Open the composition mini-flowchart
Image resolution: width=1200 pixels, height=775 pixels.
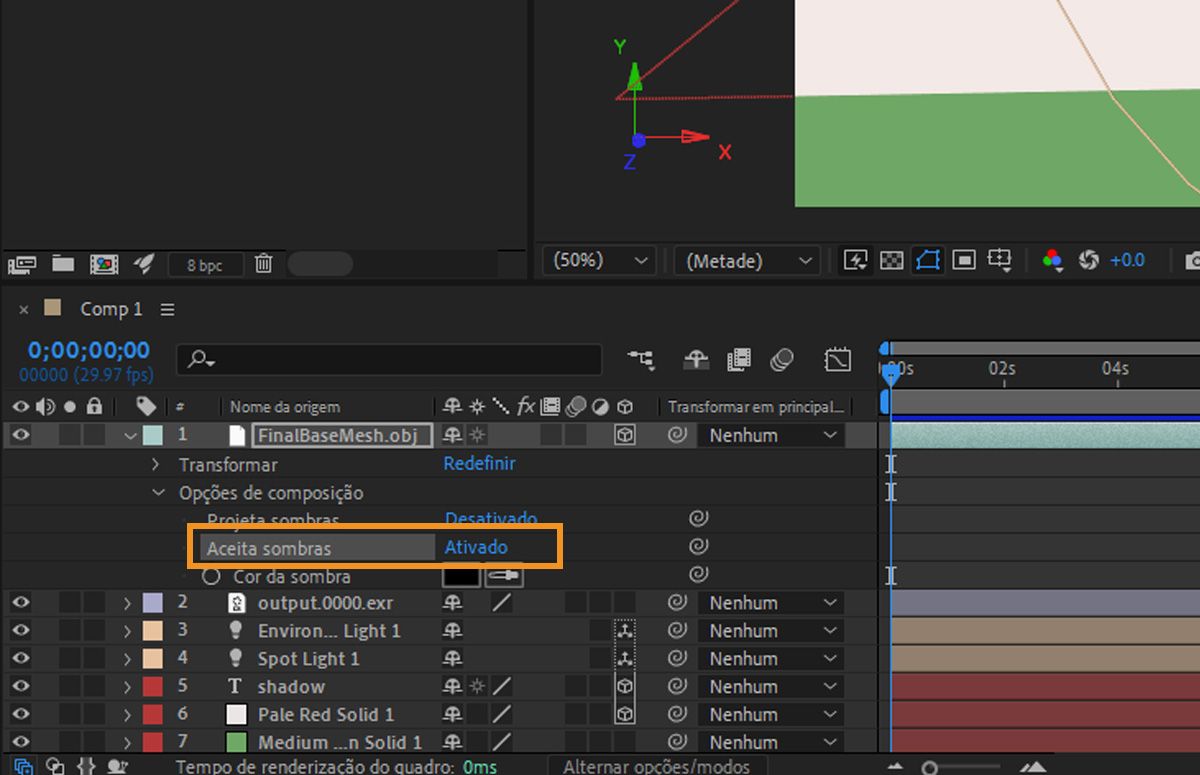(641, 360)
